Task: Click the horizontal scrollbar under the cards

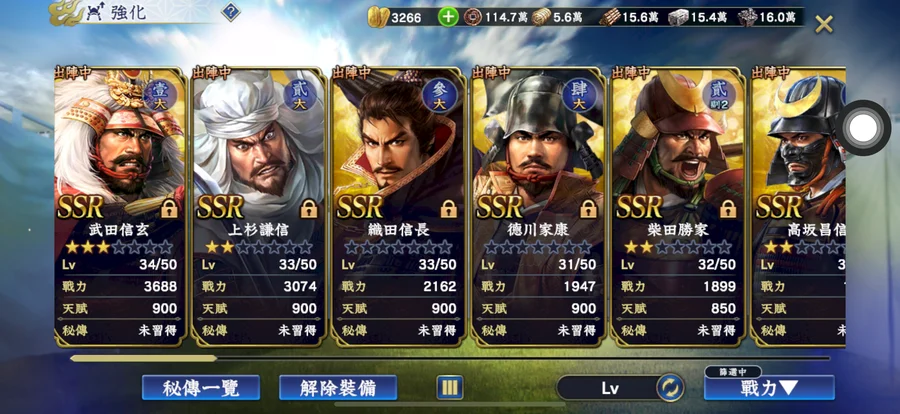Action: point(451,358)
